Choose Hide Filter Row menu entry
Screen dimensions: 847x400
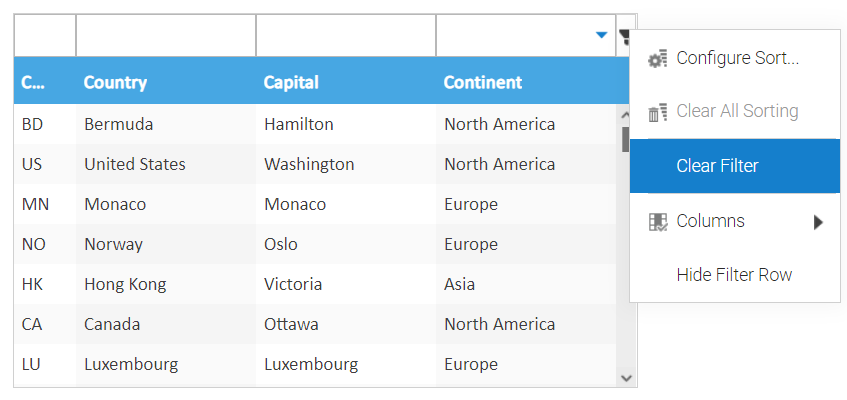734,275
